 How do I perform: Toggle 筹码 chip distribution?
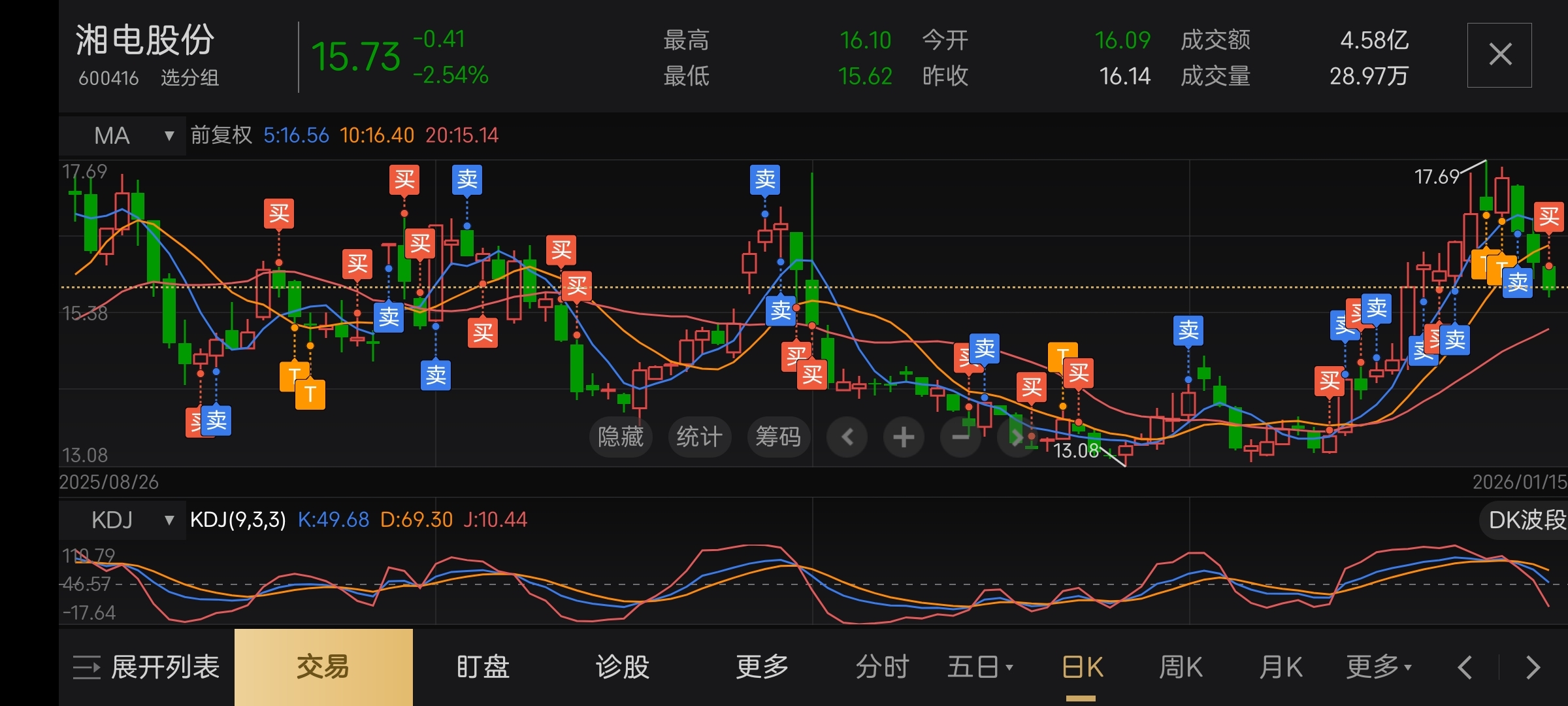pyautogui.click(x=777, y=437)
